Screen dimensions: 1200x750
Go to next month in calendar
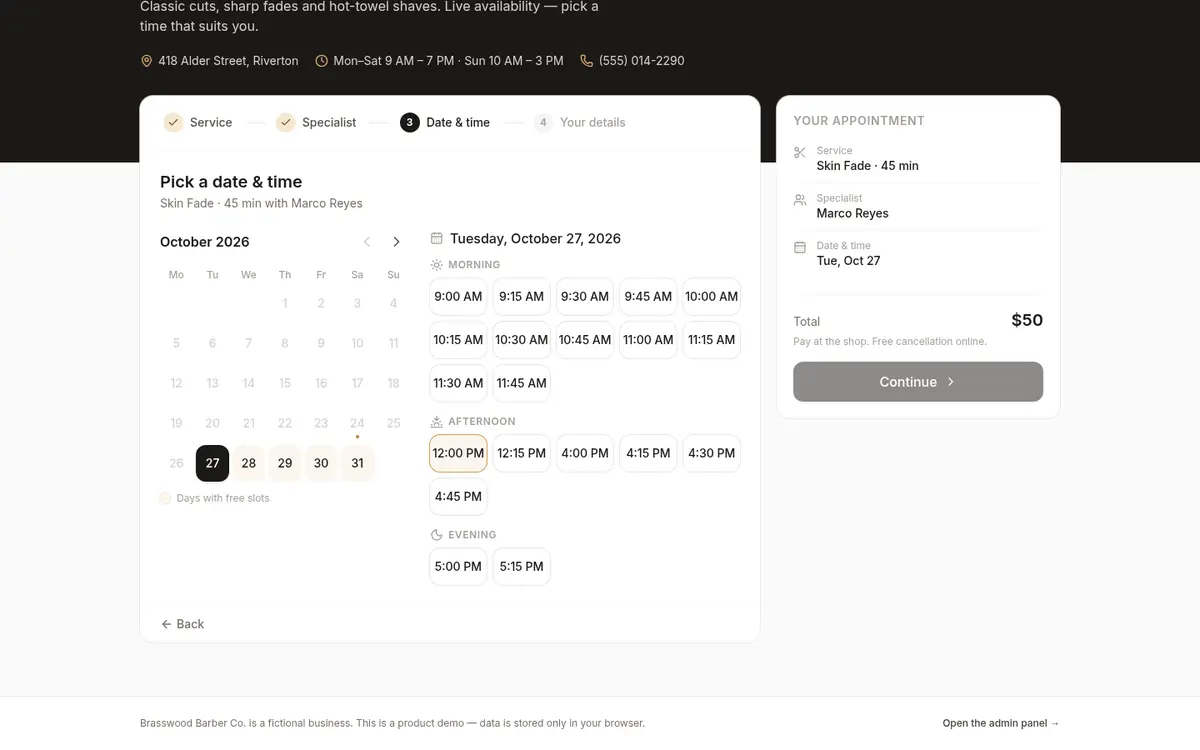396,242
